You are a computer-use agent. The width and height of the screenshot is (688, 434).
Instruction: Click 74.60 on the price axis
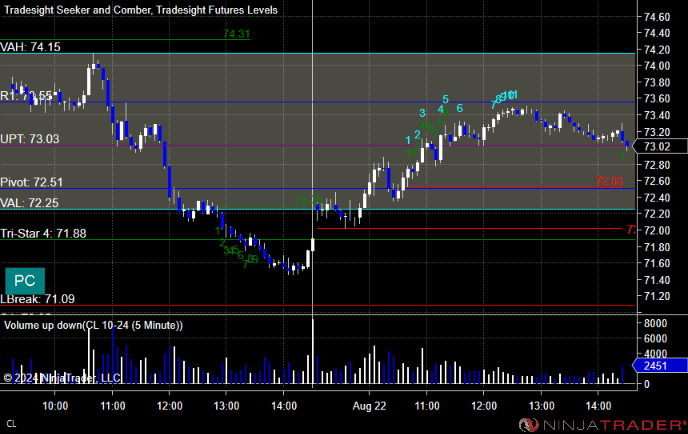(x=657, y=17)
